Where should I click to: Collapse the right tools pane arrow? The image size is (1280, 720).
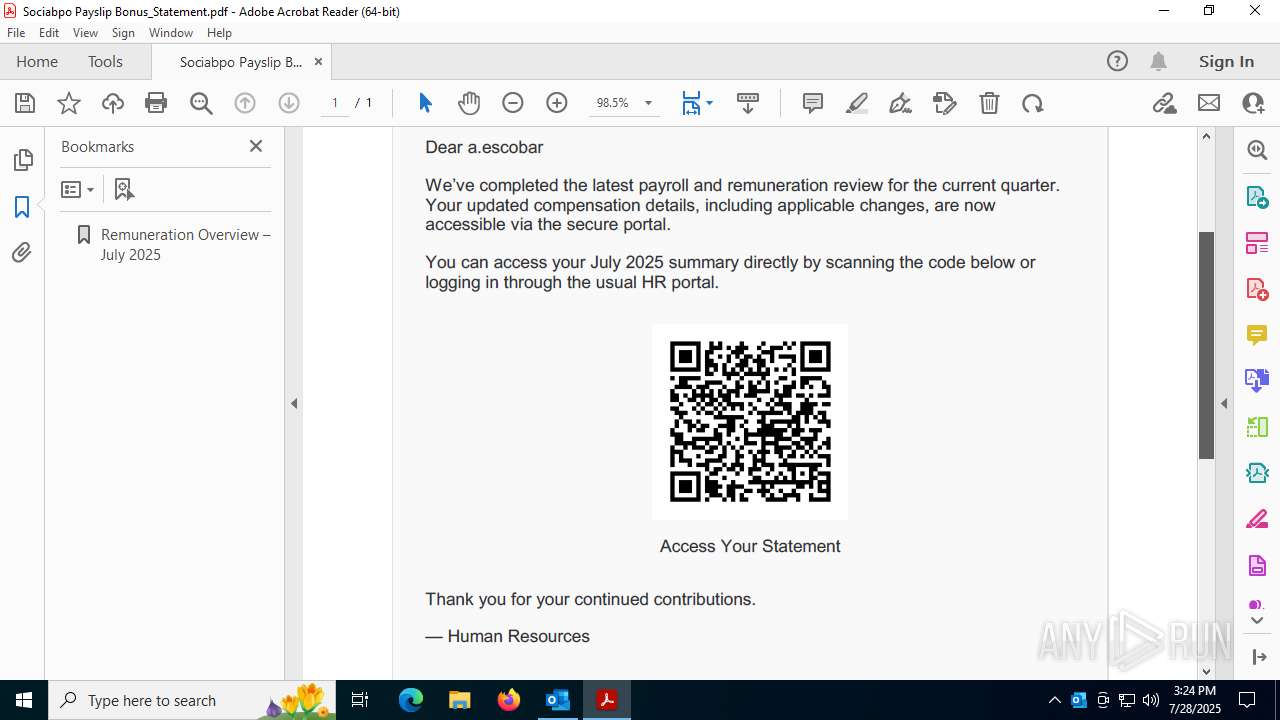(x=1224, y=403)
